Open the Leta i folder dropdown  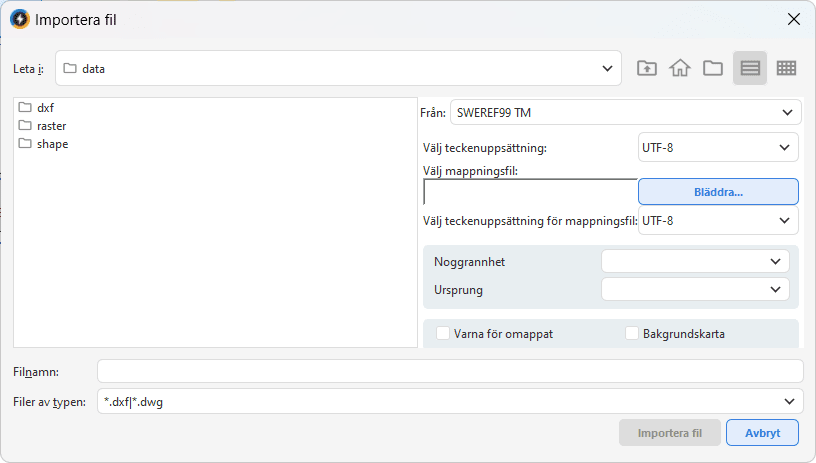pos(339,68)
